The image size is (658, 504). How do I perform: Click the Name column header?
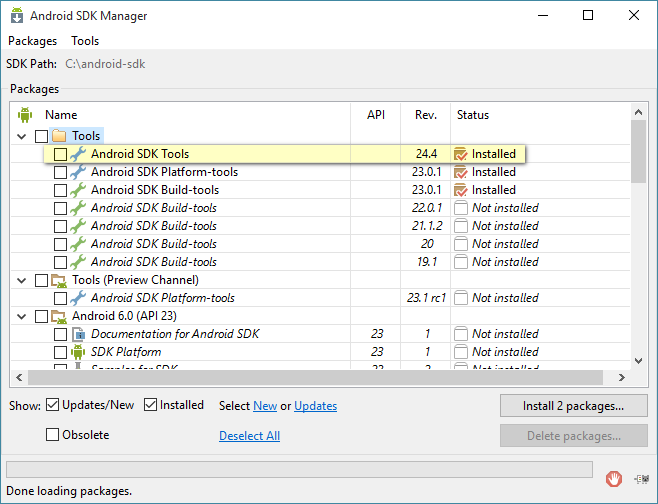(x=61, y=115)
